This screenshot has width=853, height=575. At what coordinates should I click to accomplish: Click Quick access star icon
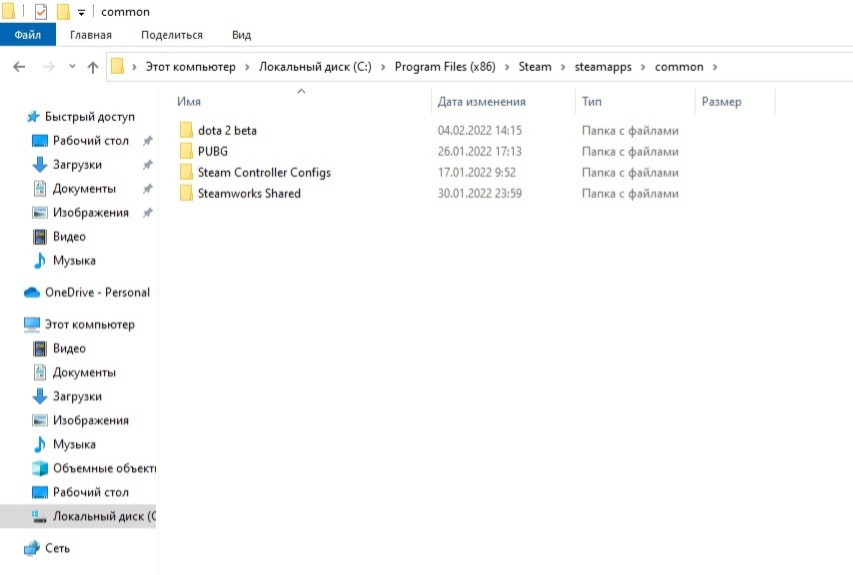coord(33,116)
